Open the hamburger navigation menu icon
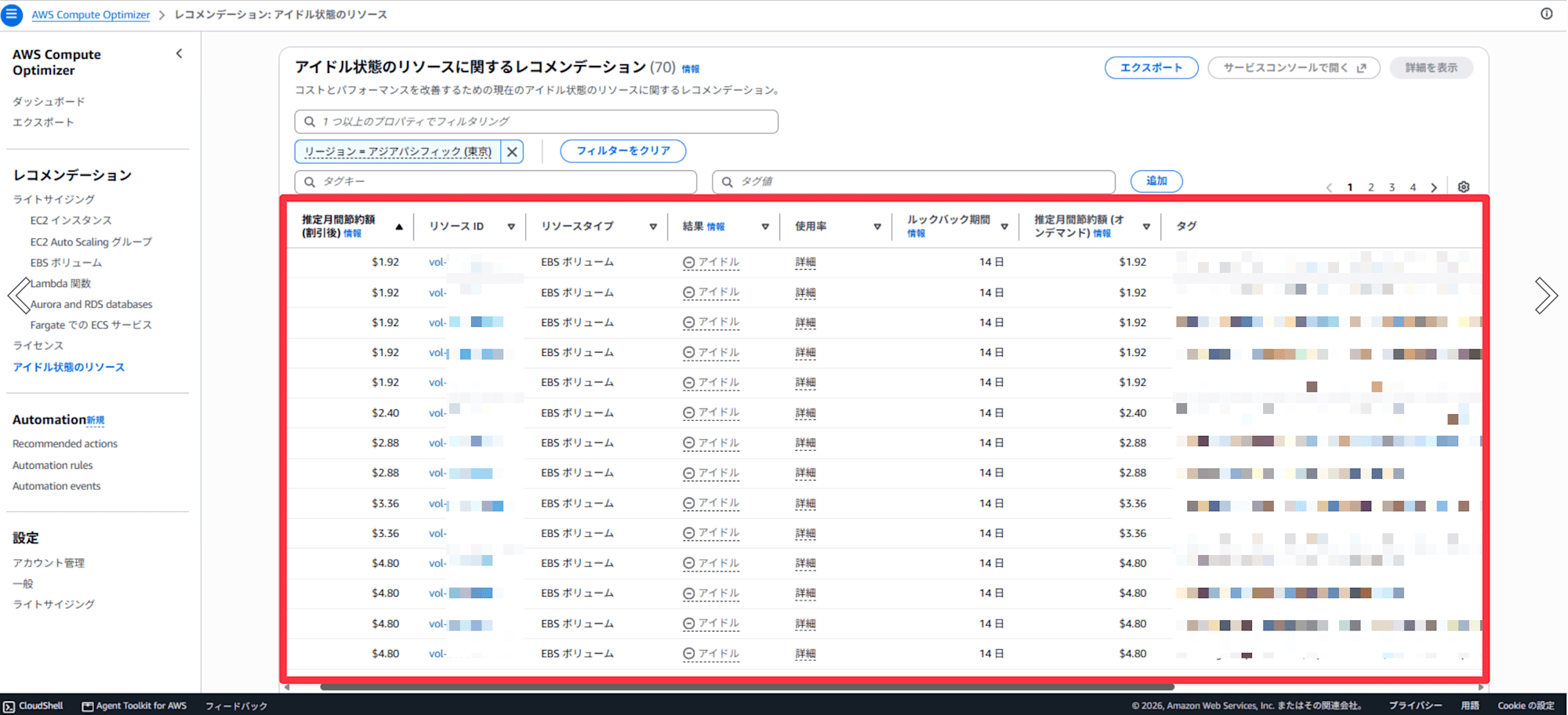Viewport: 1568px width, 715px height. [x=12, y=15]
